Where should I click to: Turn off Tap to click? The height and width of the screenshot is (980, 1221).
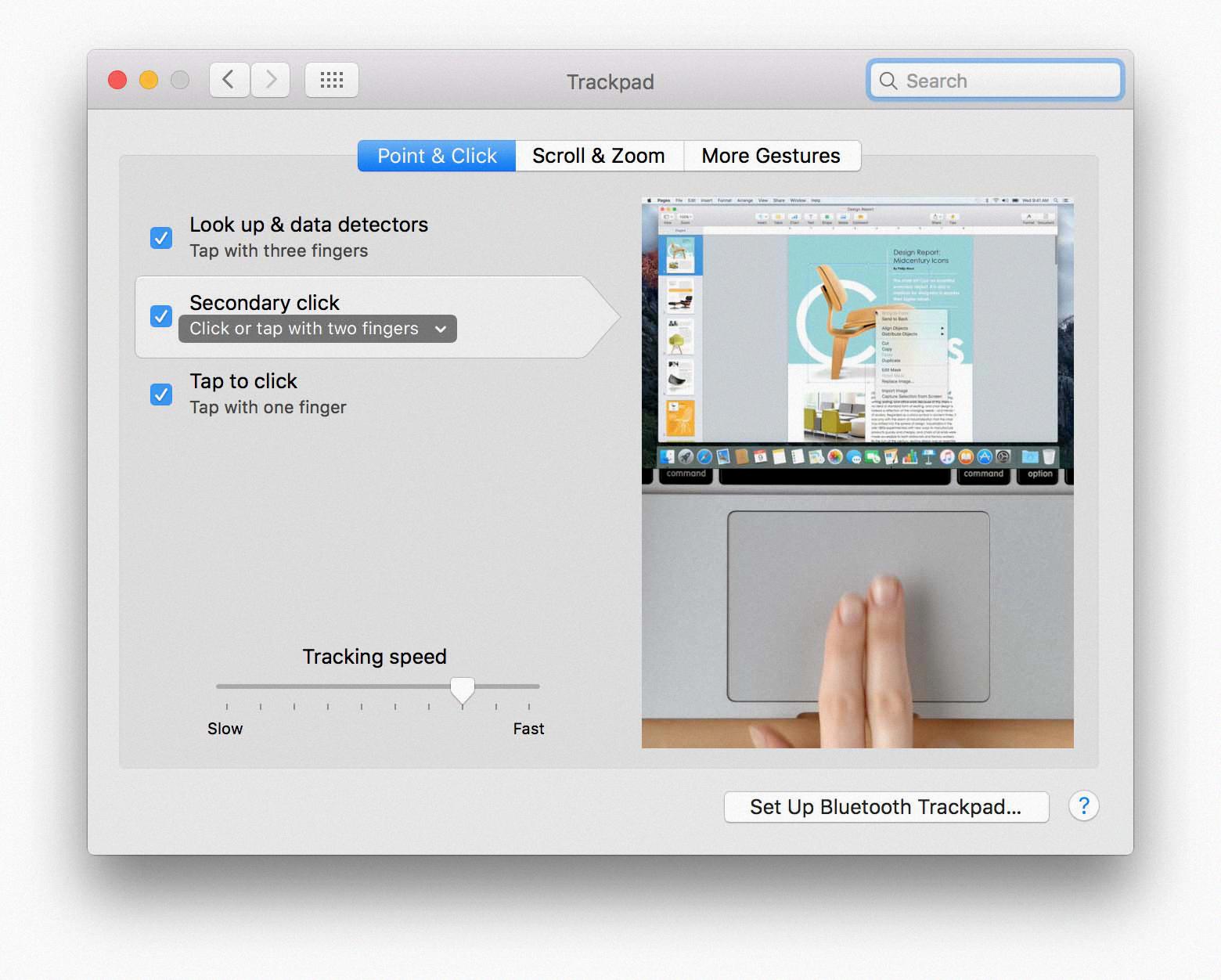(160, 394)
